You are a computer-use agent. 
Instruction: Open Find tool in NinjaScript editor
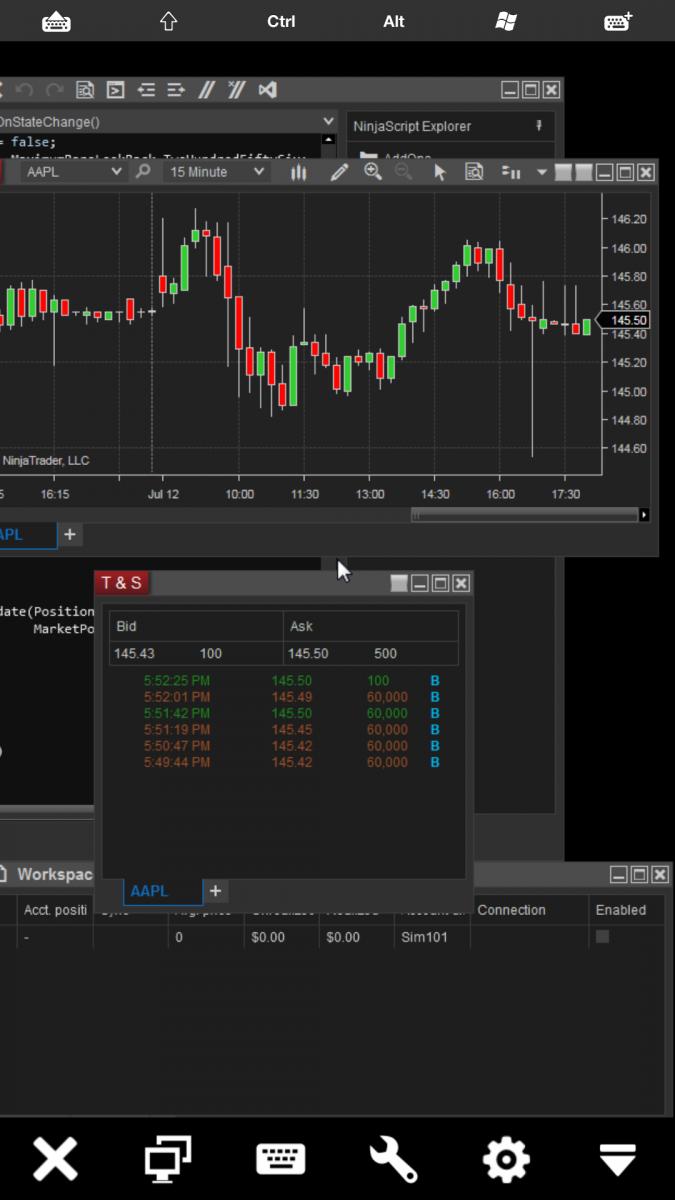click(85, 90)
